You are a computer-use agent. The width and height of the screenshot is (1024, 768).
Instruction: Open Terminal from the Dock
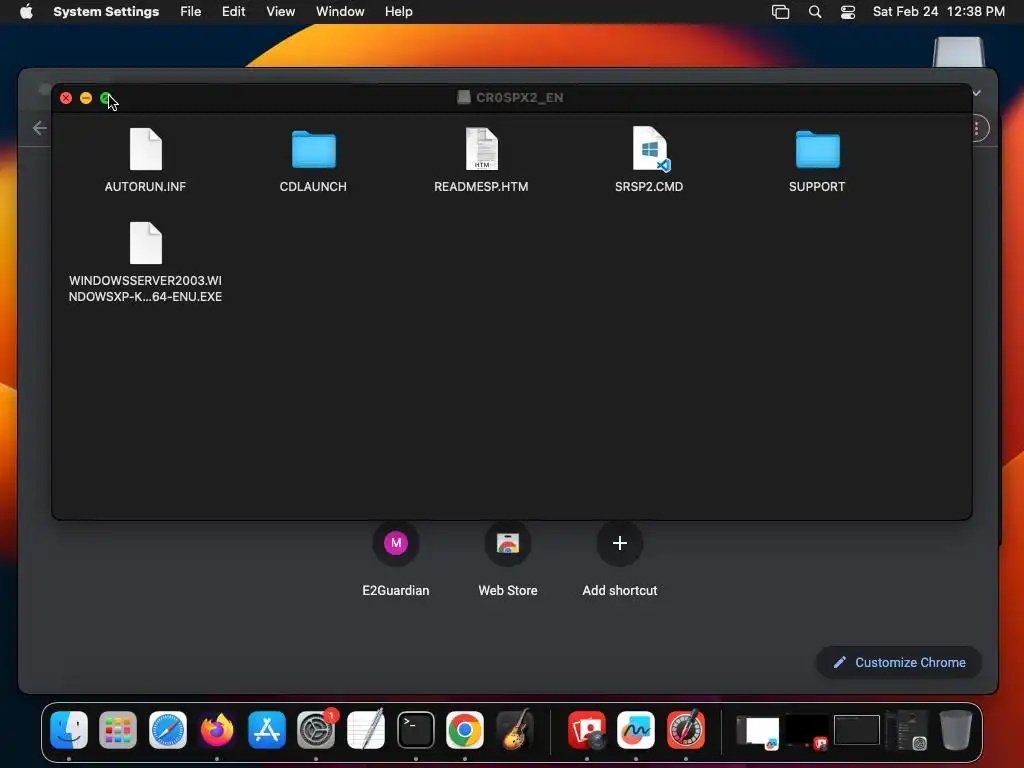415,729
